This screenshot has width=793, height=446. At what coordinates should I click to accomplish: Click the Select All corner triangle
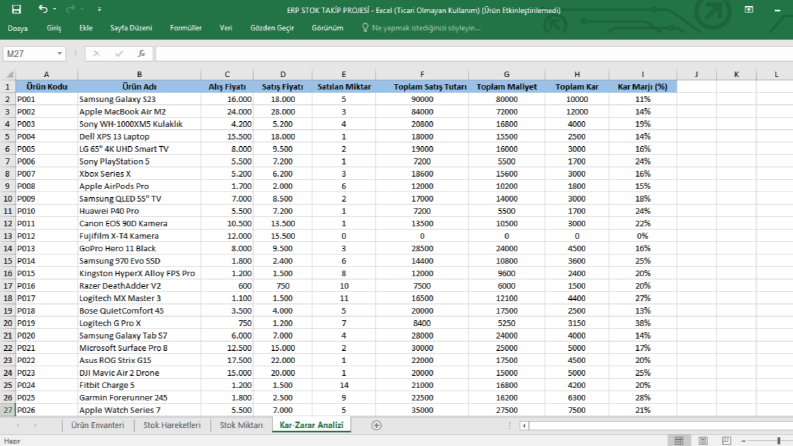[8, 74]
